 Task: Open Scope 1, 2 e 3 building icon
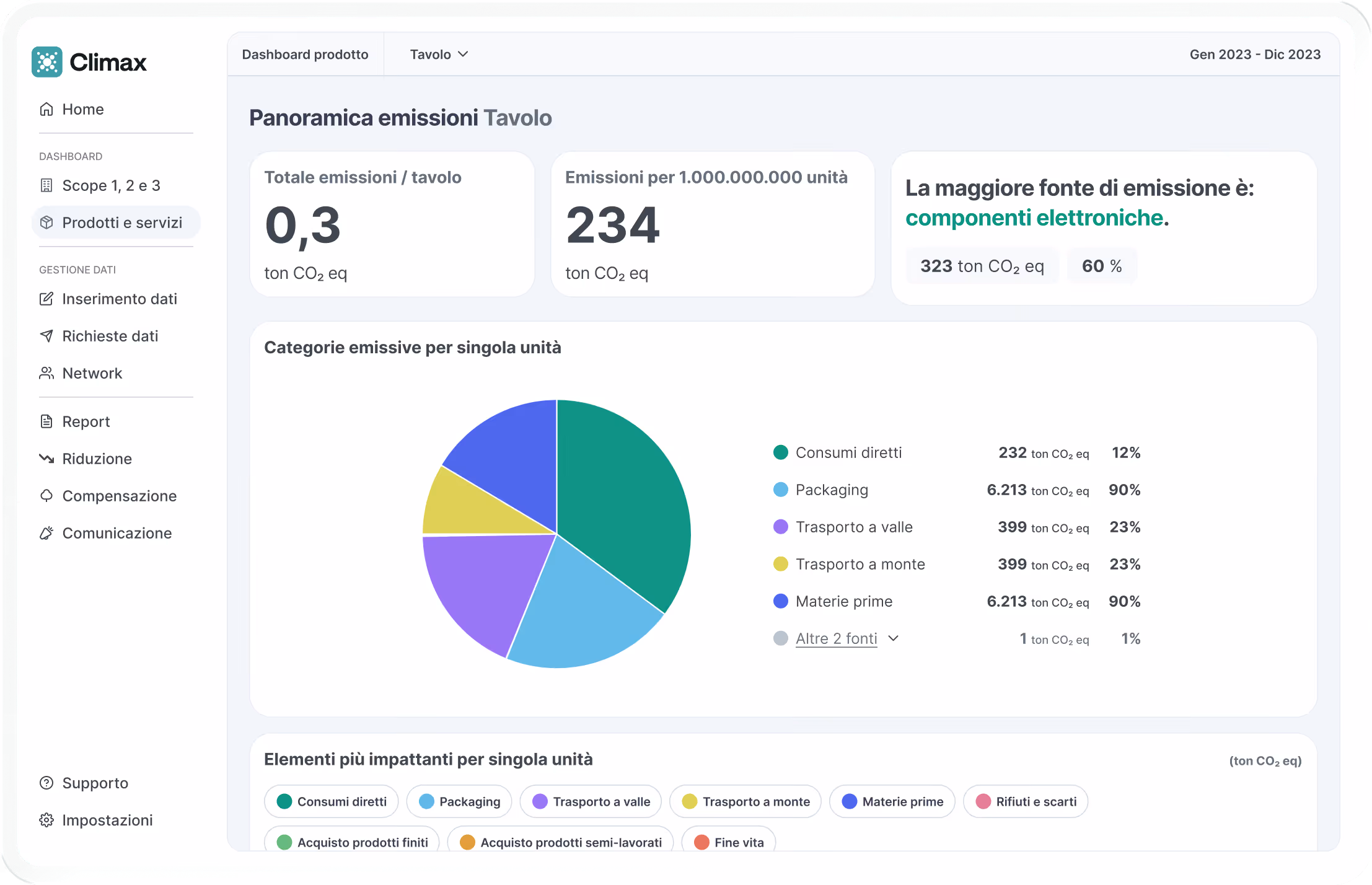click(x=46, y=185)
